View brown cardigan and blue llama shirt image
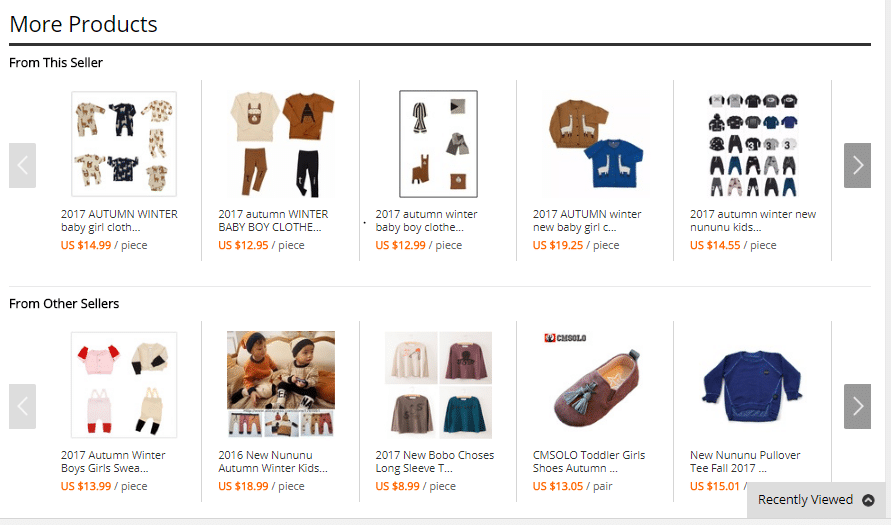 click(596, 144)
